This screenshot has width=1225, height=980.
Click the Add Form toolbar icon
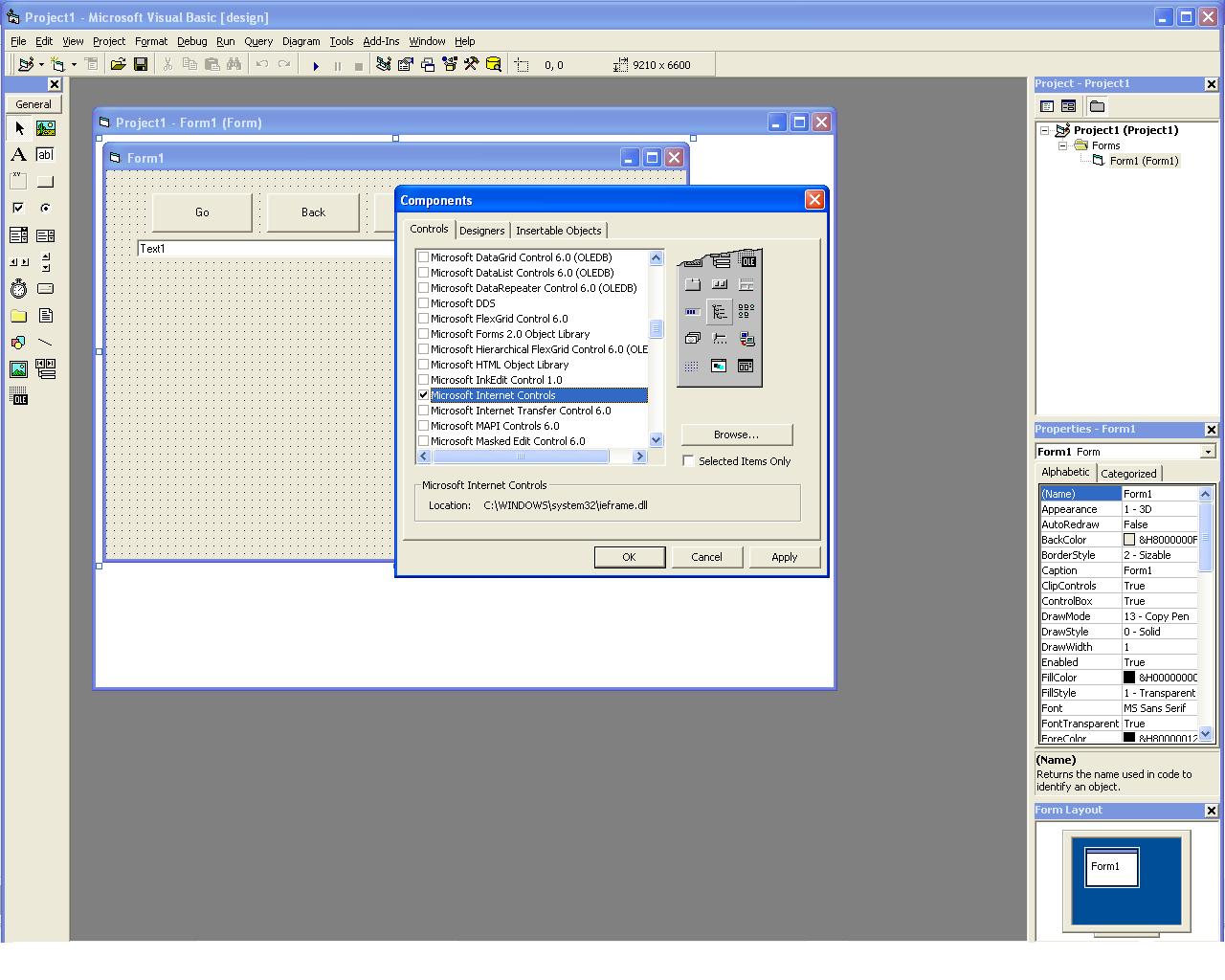point(58,65)
